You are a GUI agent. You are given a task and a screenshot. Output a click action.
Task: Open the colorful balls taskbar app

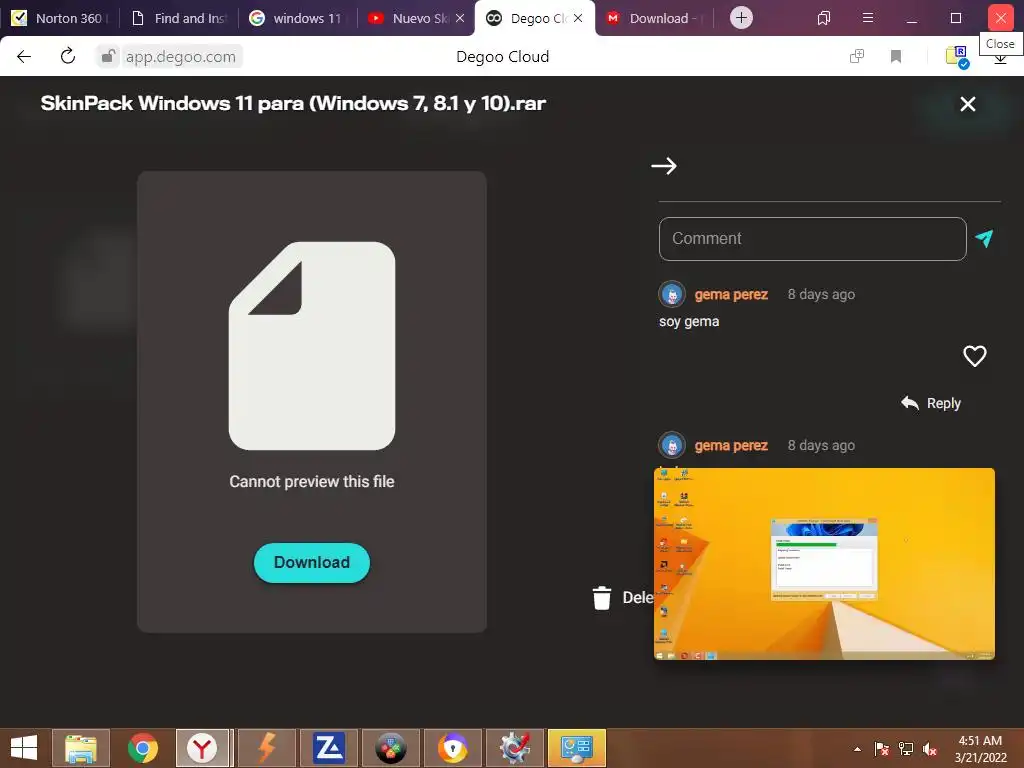391,748
